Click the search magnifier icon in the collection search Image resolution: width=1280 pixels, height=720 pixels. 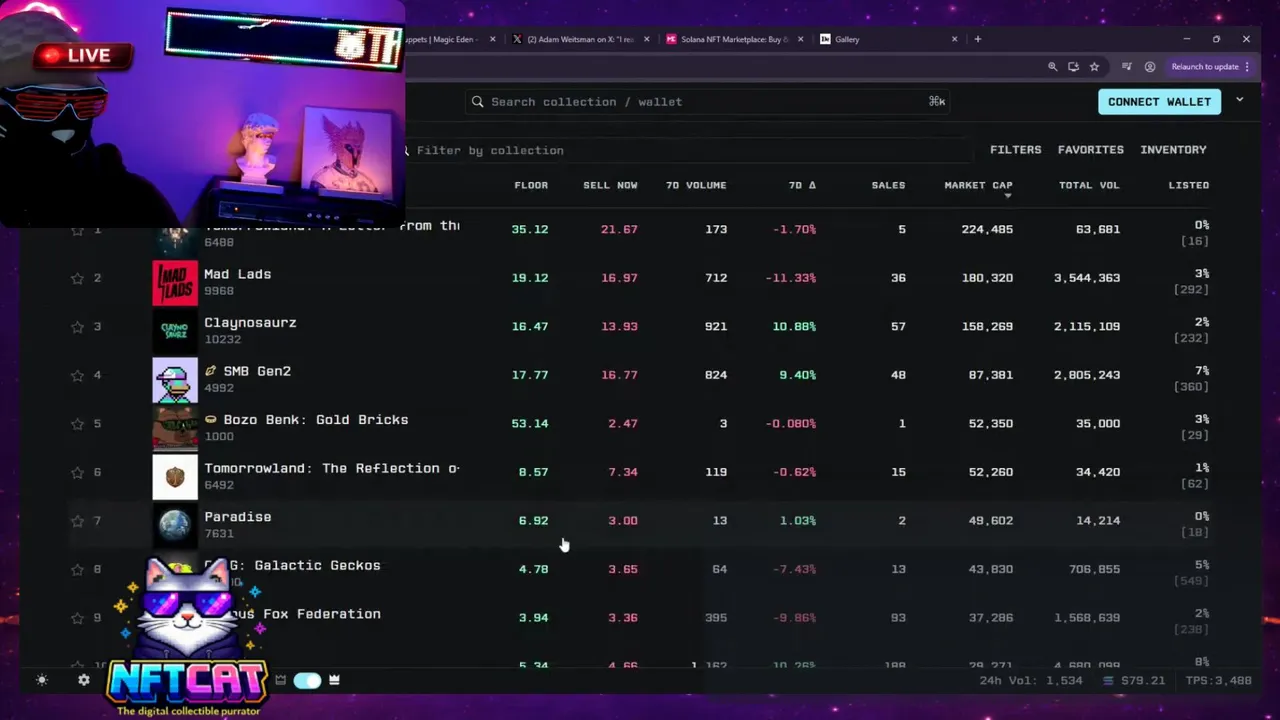(x=478, y=102)
